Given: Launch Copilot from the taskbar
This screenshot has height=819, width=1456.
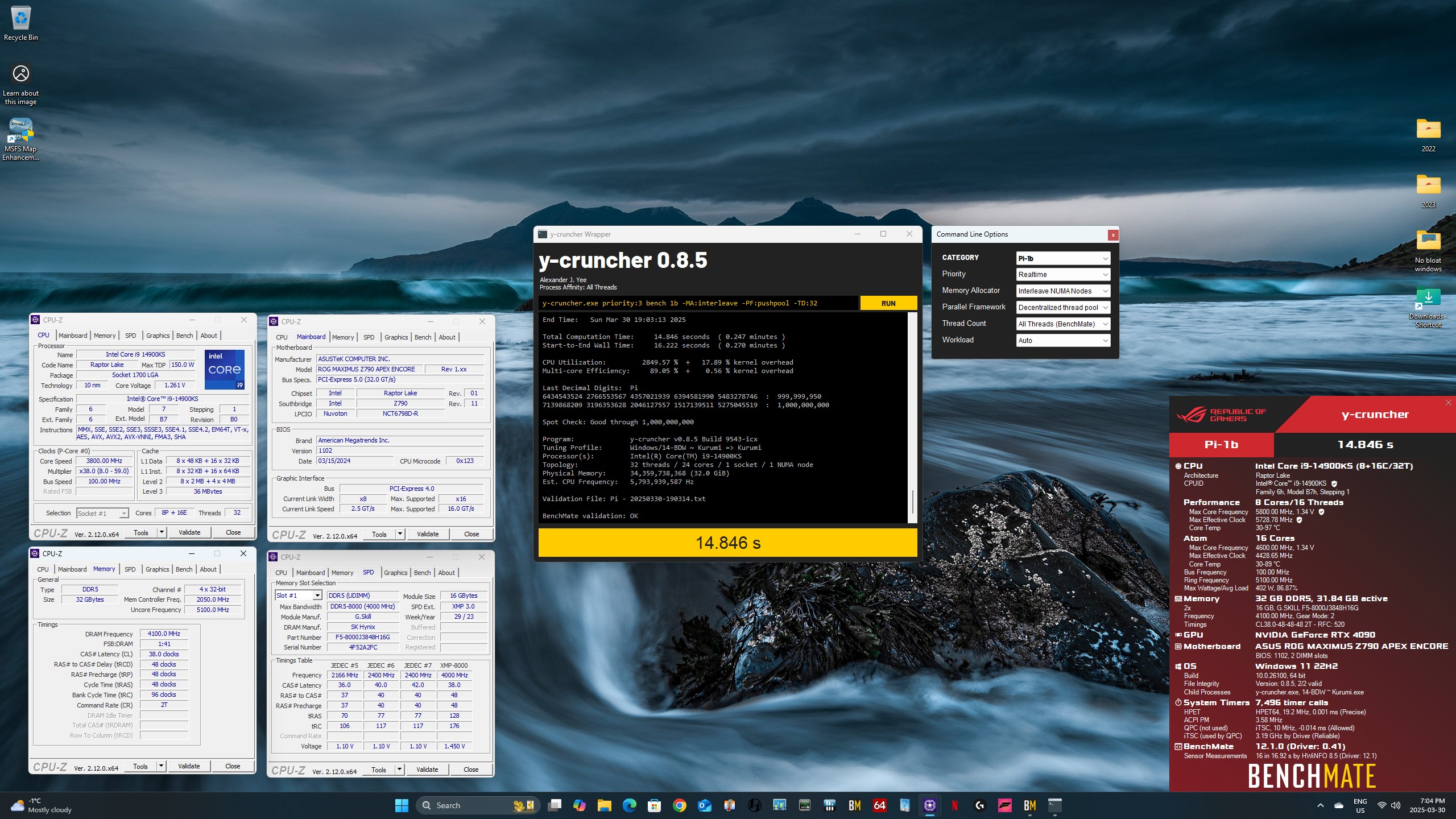Looking at the screenshot, I should click(580, 805).
